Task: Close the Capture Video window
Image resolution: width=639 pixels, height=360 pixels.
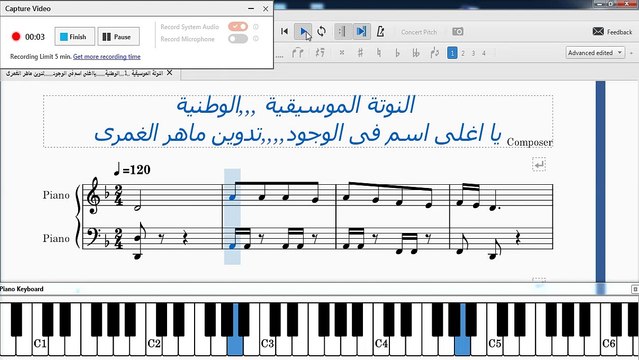Action: click(x=266, y=8)
